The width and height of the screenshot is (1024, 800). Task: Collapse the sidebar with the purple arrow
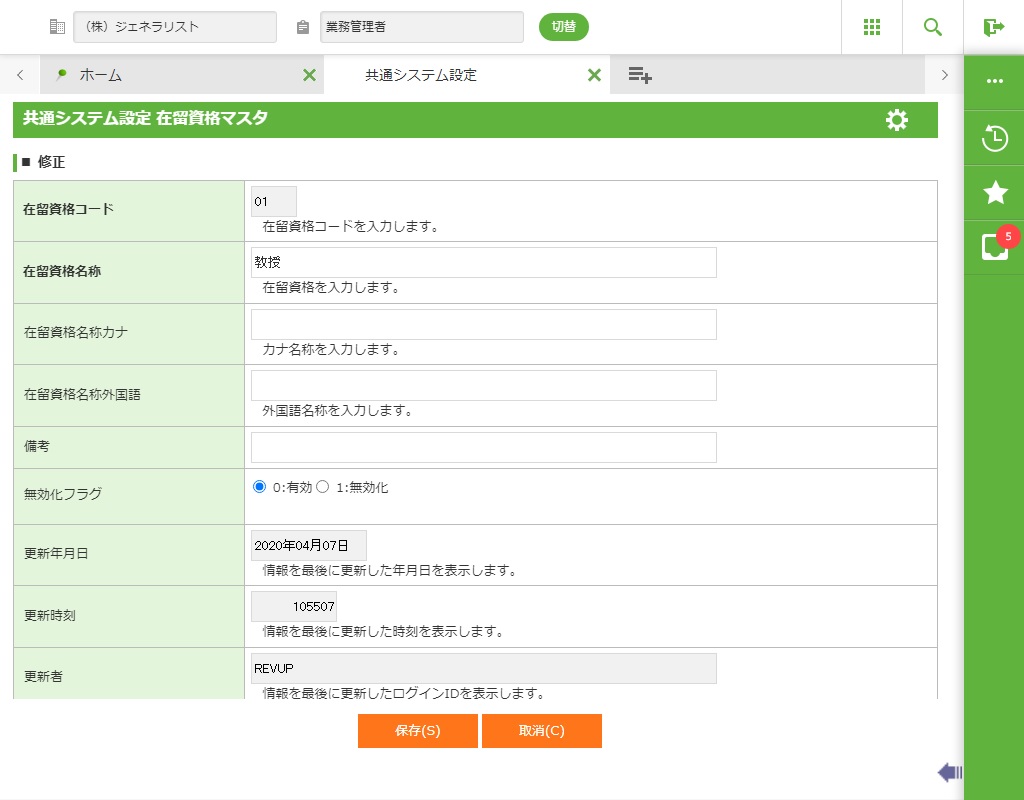click(949, 772)
